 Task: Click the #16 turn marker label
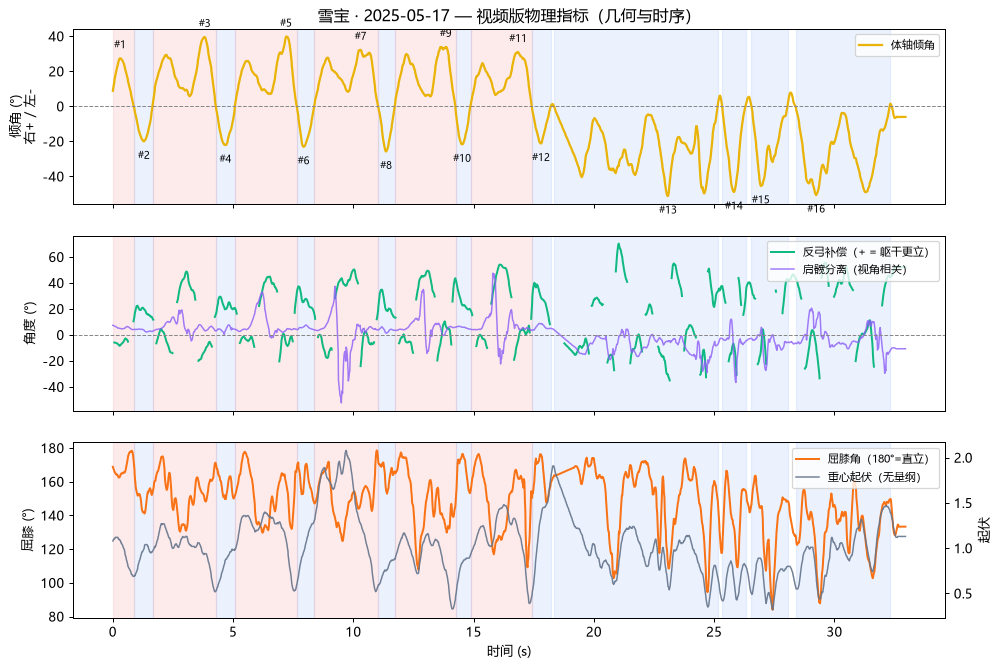tap(816, 209)
